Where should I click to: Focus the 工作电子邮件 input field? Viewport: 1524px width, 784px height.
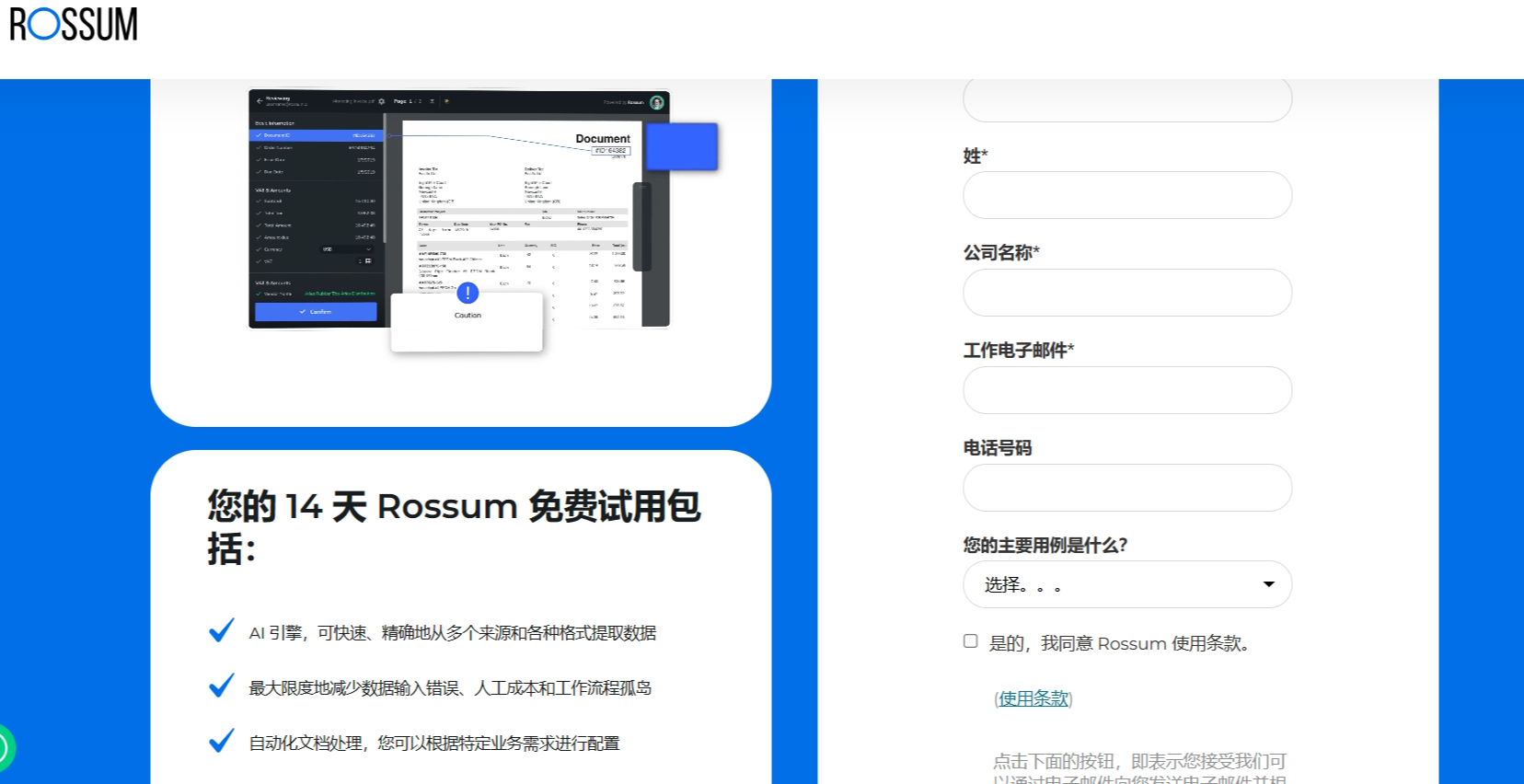1127,390
